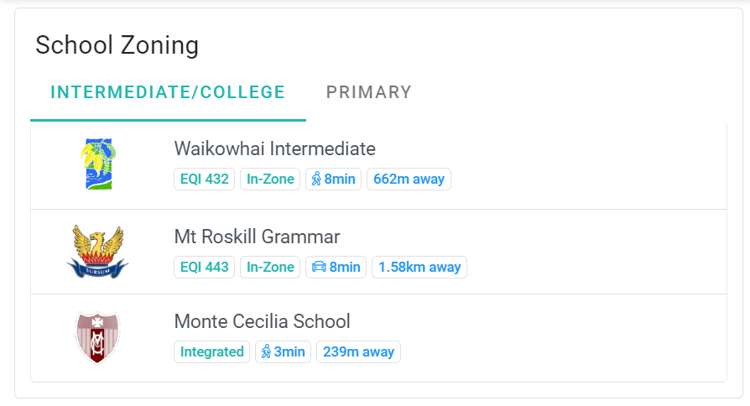Click the School Zoning heading
The image size is (750, 406).
coord(117,45)
